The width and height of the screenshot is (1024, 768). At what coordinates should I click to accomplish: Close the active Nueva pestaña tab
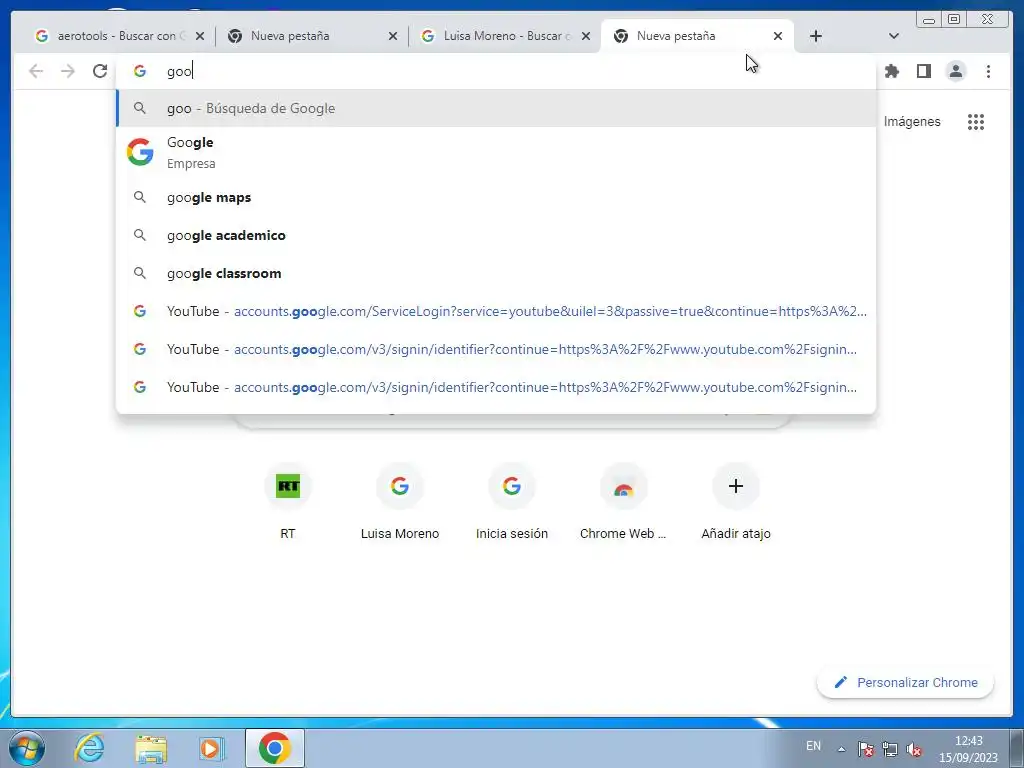click(x=778, y=36)
